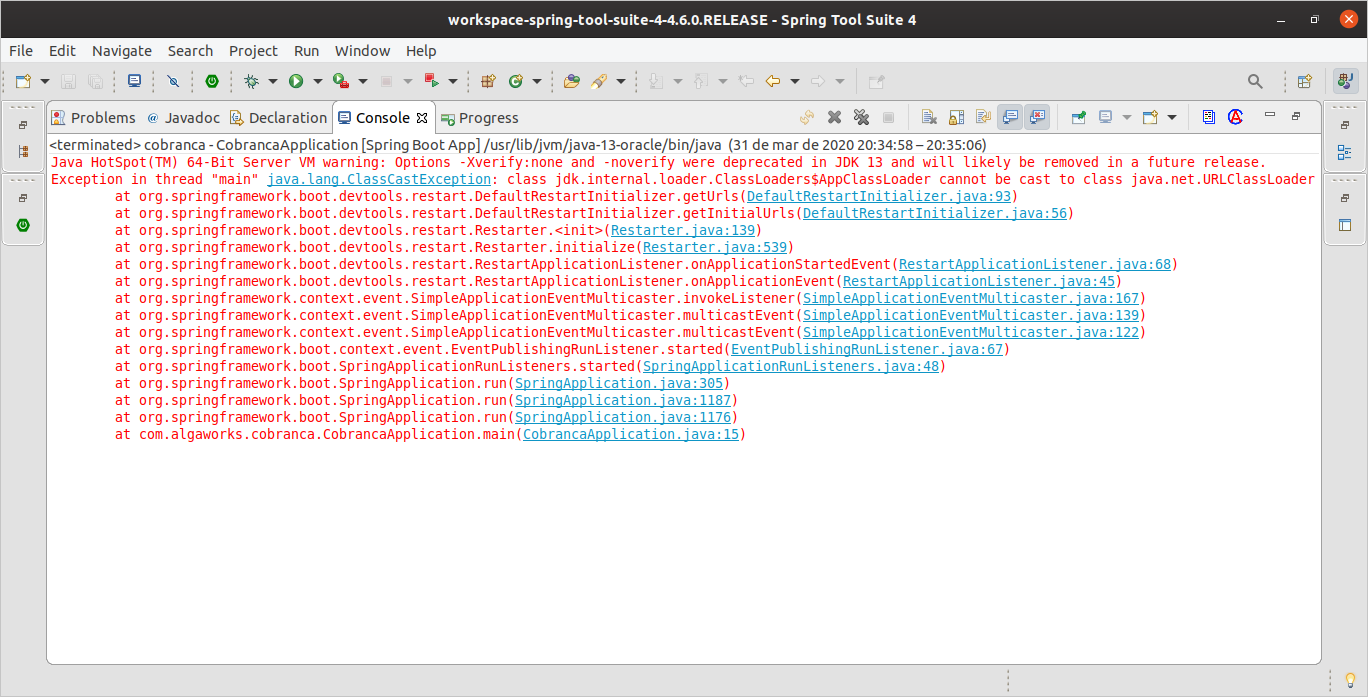
Task: Switch to the Declaration tab
Action: click(x=278, y=118)
